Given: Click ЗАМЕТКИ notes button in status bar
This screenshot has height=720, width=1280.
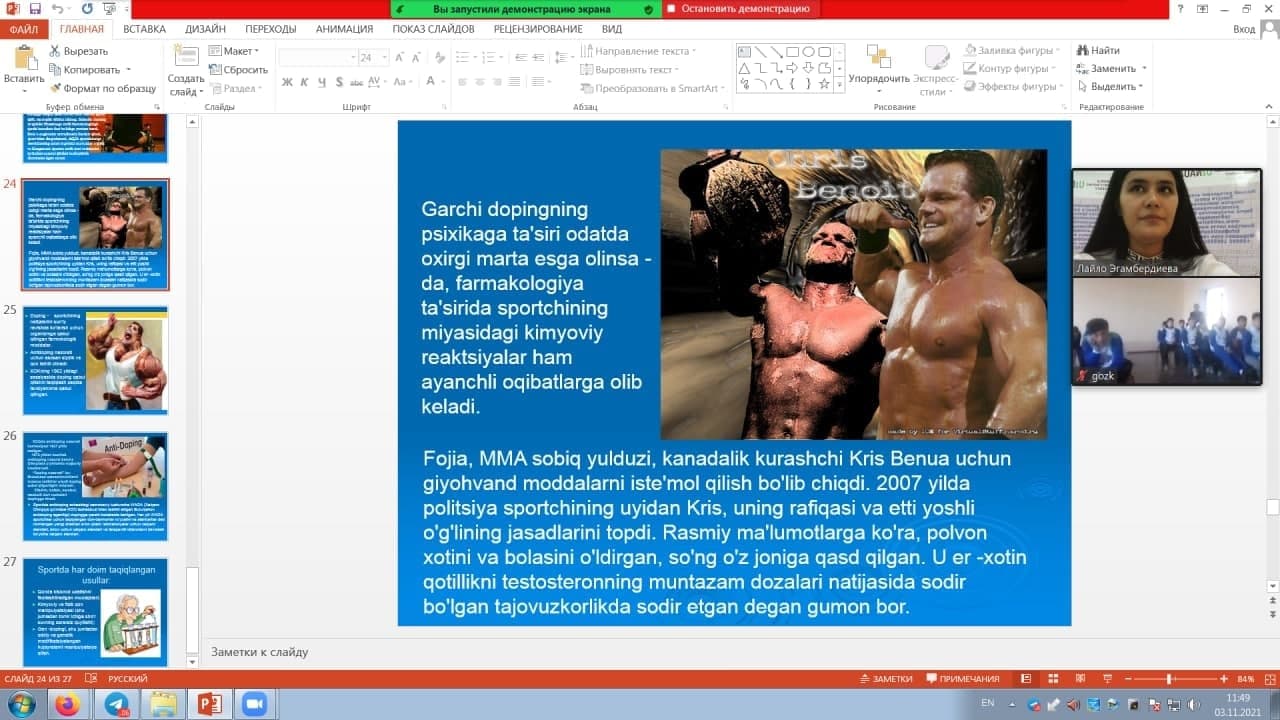Looking at the screenshot, I should pyautogui.click(x=886, y=679).
